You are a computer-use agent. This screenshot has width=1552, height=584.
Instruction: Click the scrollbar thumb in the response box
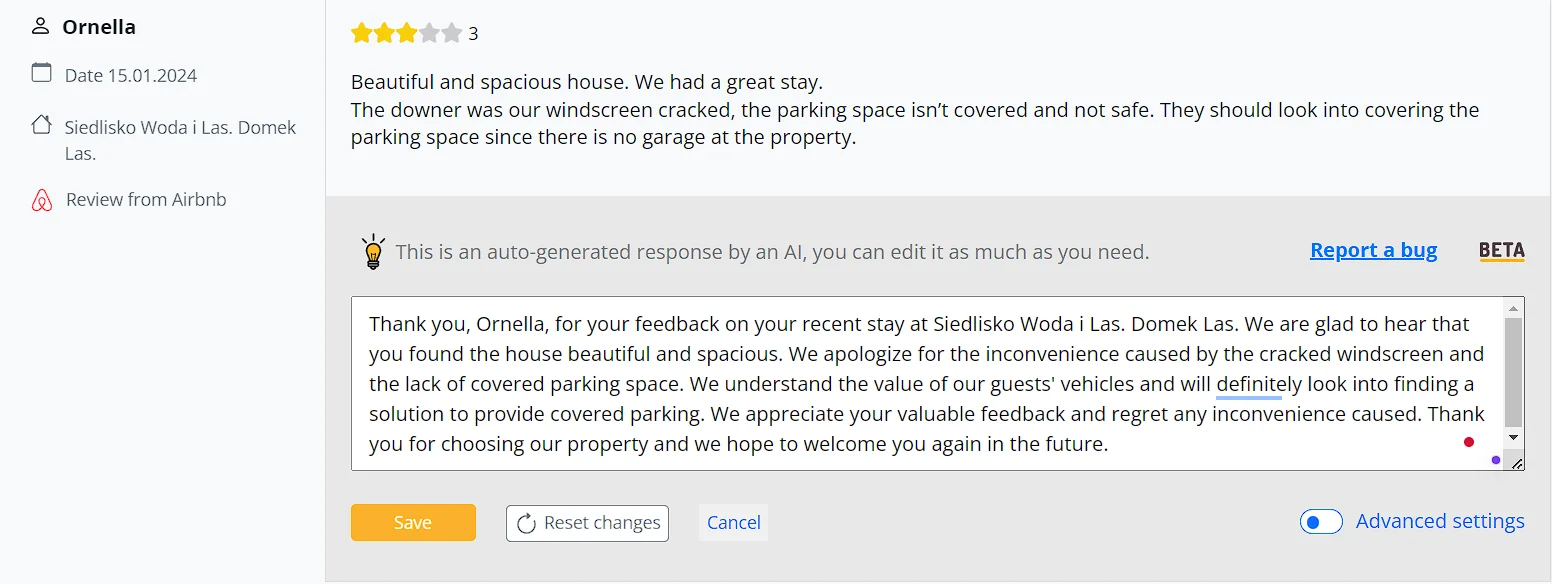point(1513,372)
